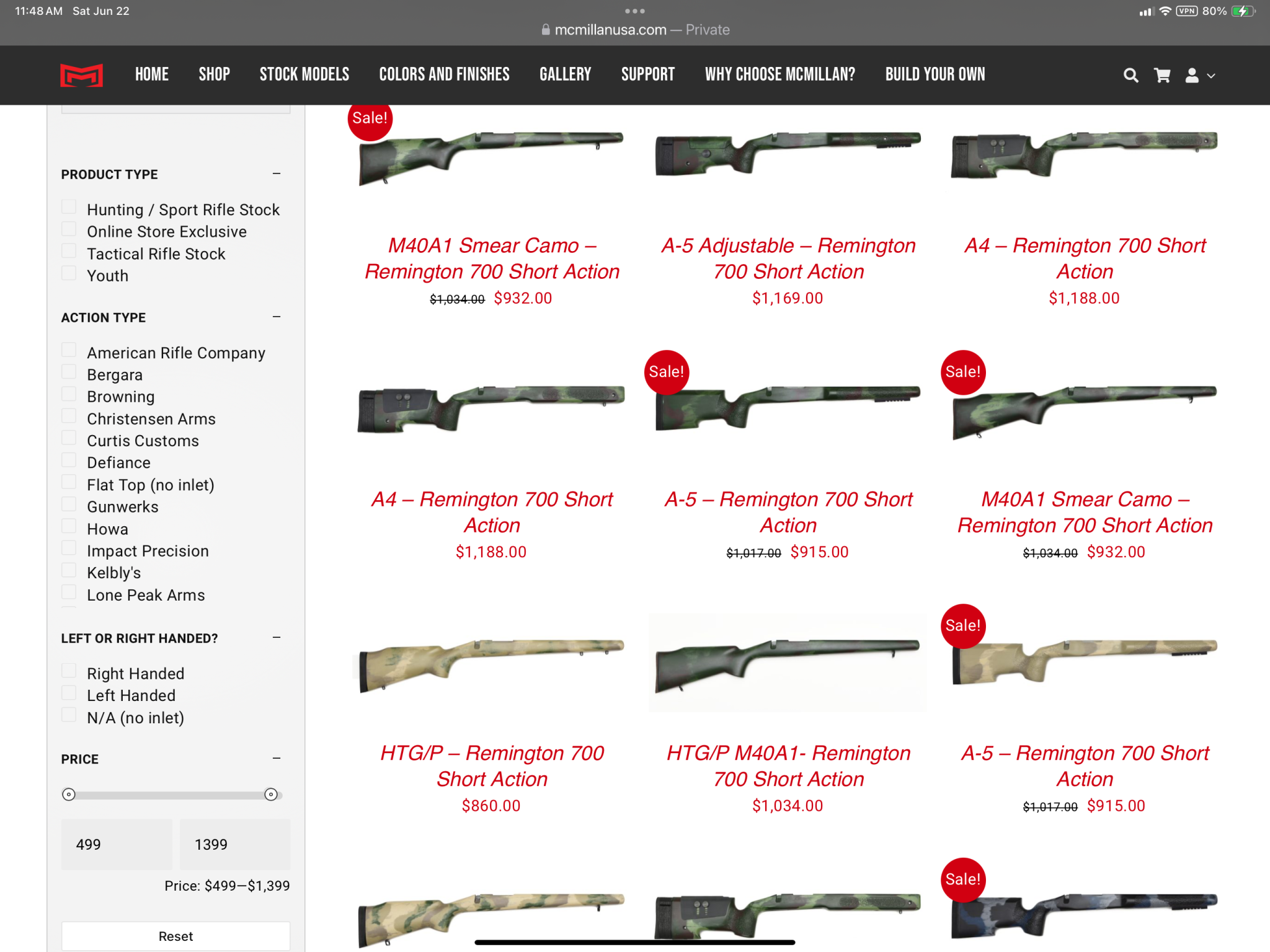
Task: Collapse the PRICE filter section
Action: coord(277,758)
